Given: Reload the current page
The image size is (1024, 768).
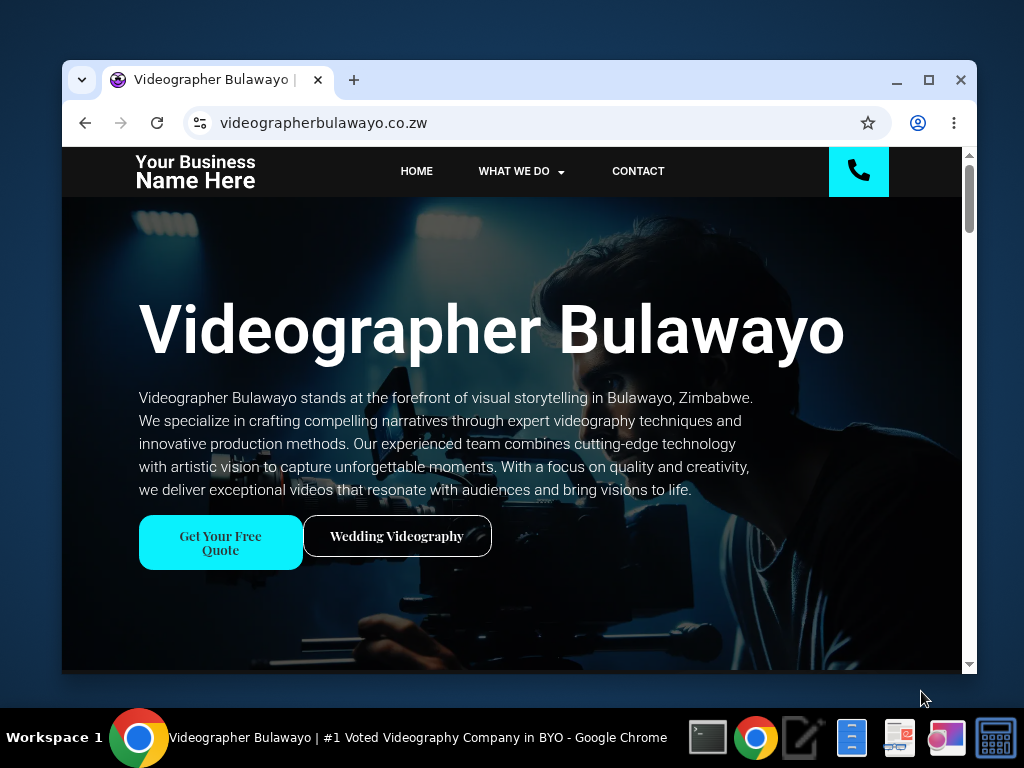Looking at the screenshot, I should pos(157,123).
